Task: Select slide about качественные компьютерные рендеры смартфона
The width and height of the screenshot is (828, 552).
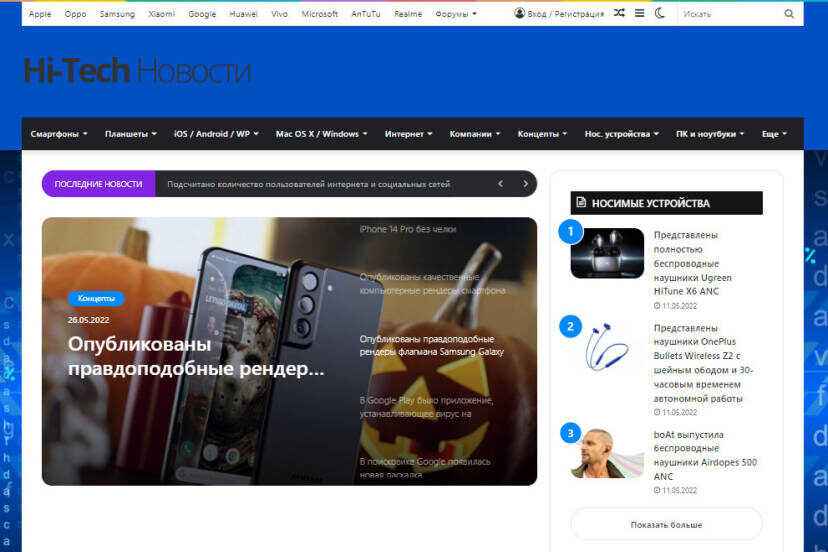Action: tap(432, 284)
